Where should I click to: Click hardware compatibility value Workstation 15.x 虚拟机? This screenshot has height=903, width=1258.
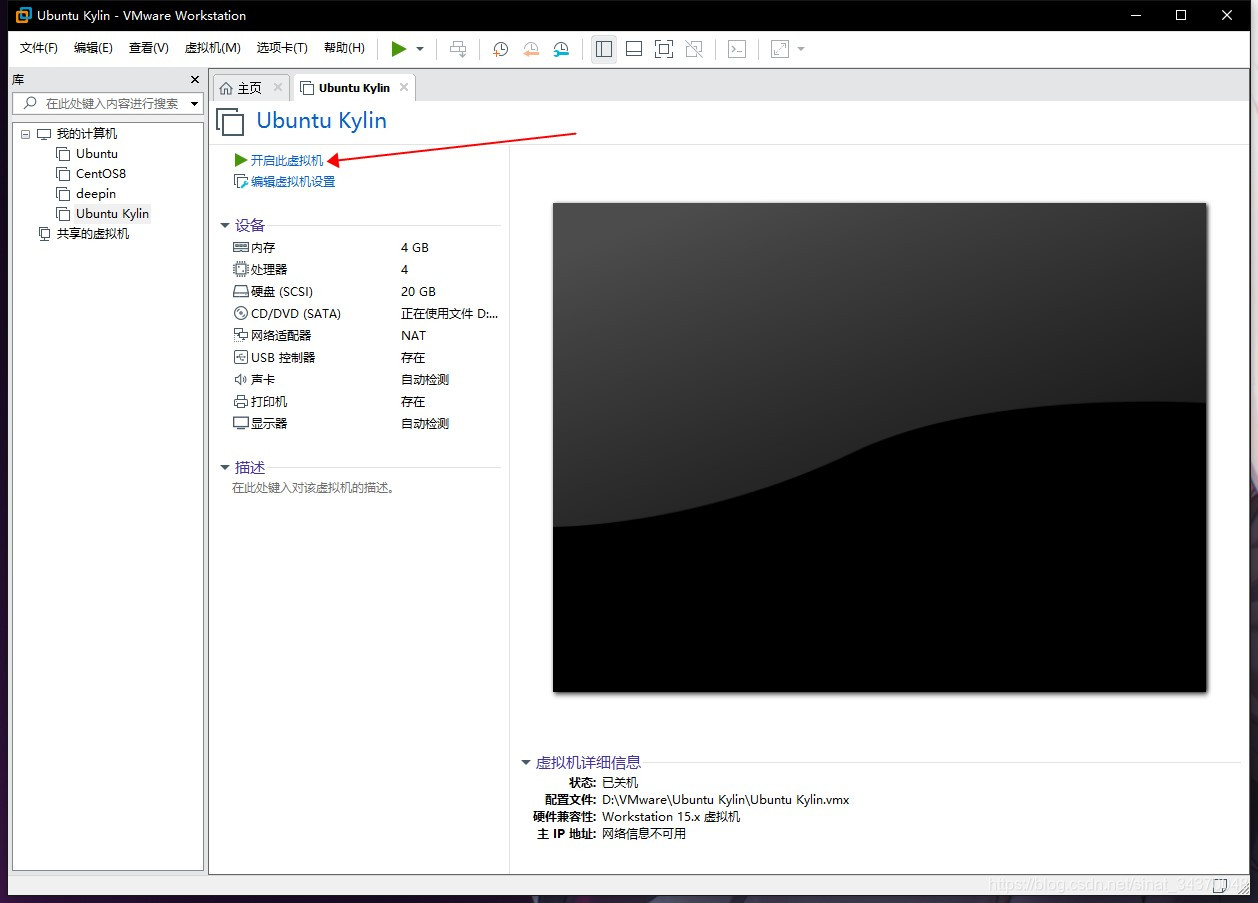coord(671,817)
